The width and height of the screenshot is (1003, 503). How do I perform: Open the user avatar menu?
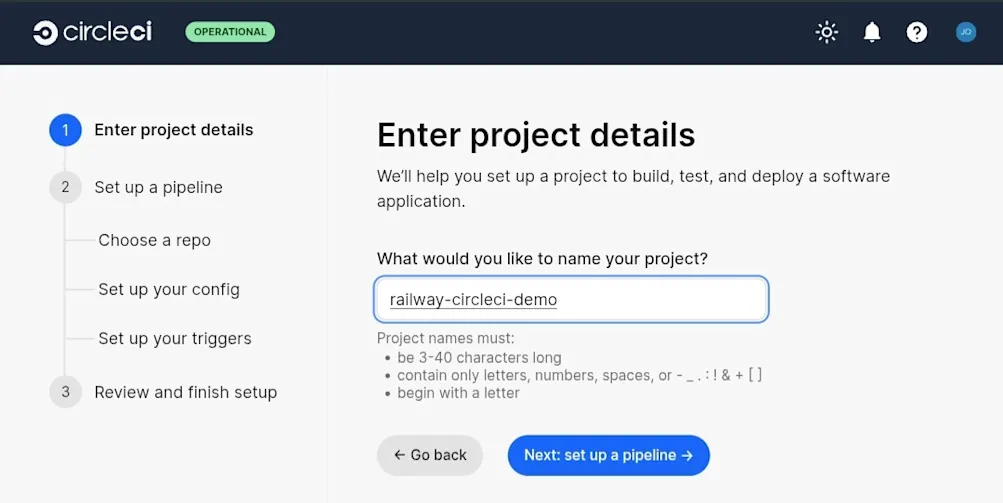pyautogui.click(x=966, y=32)
